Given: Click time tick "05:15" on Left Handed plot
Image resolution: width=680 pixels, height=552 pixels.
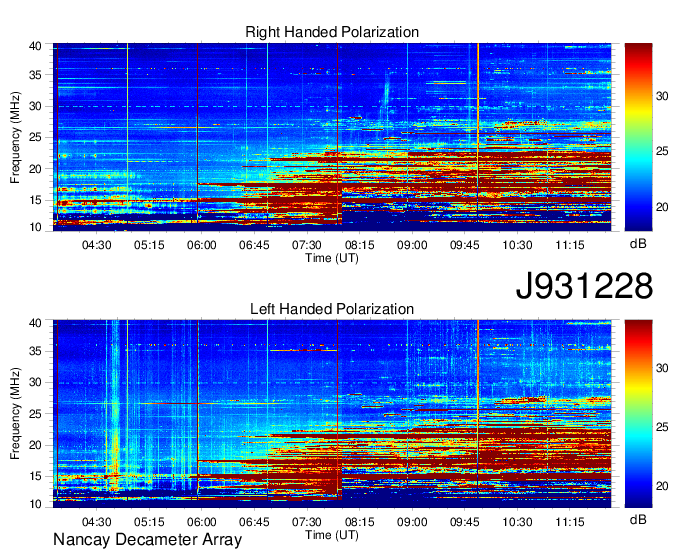Looking at the screenshot, I should click(149, 522).
